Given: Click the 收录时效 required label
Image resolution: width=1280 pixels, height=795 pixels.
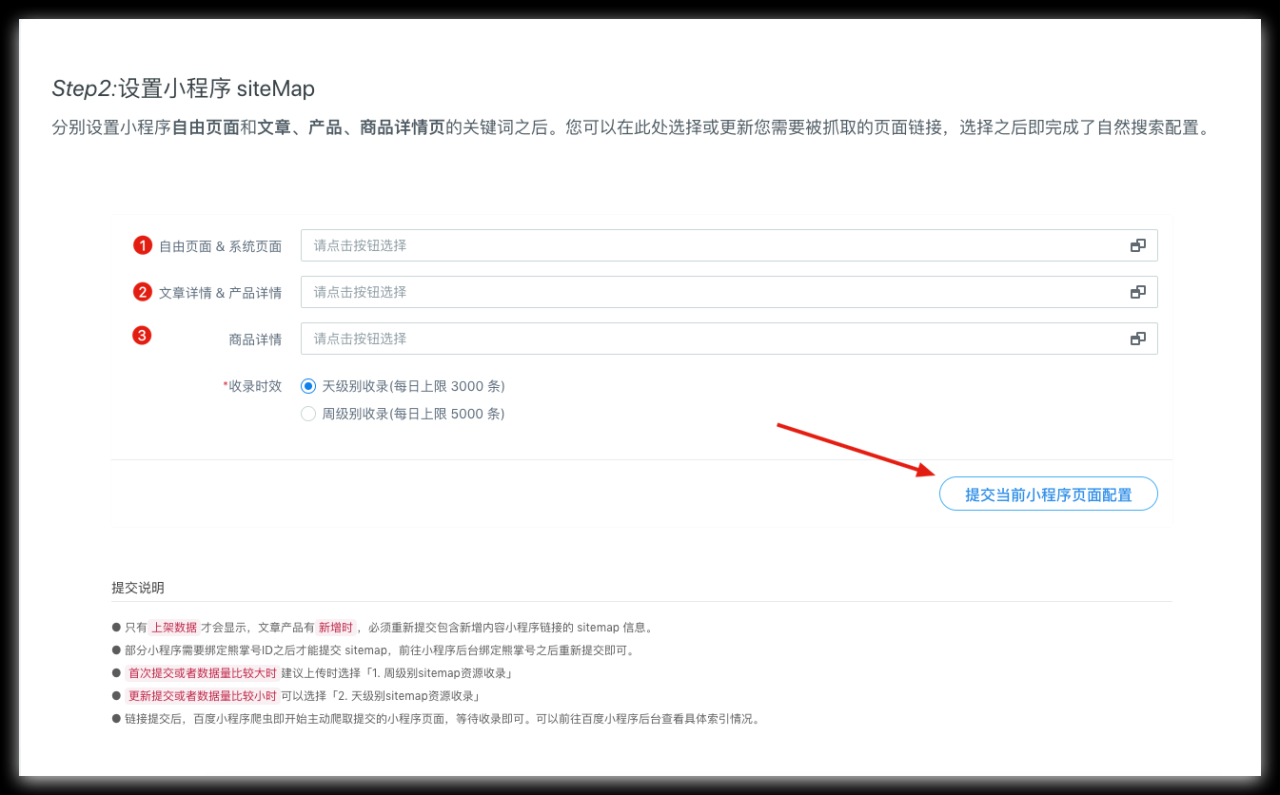Looking at the screenshot, I should point(253,386).
